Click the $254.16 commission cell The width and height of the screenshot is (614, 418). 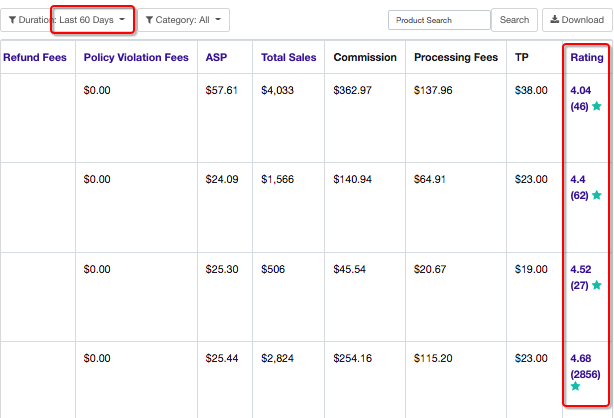coord(352,358)
